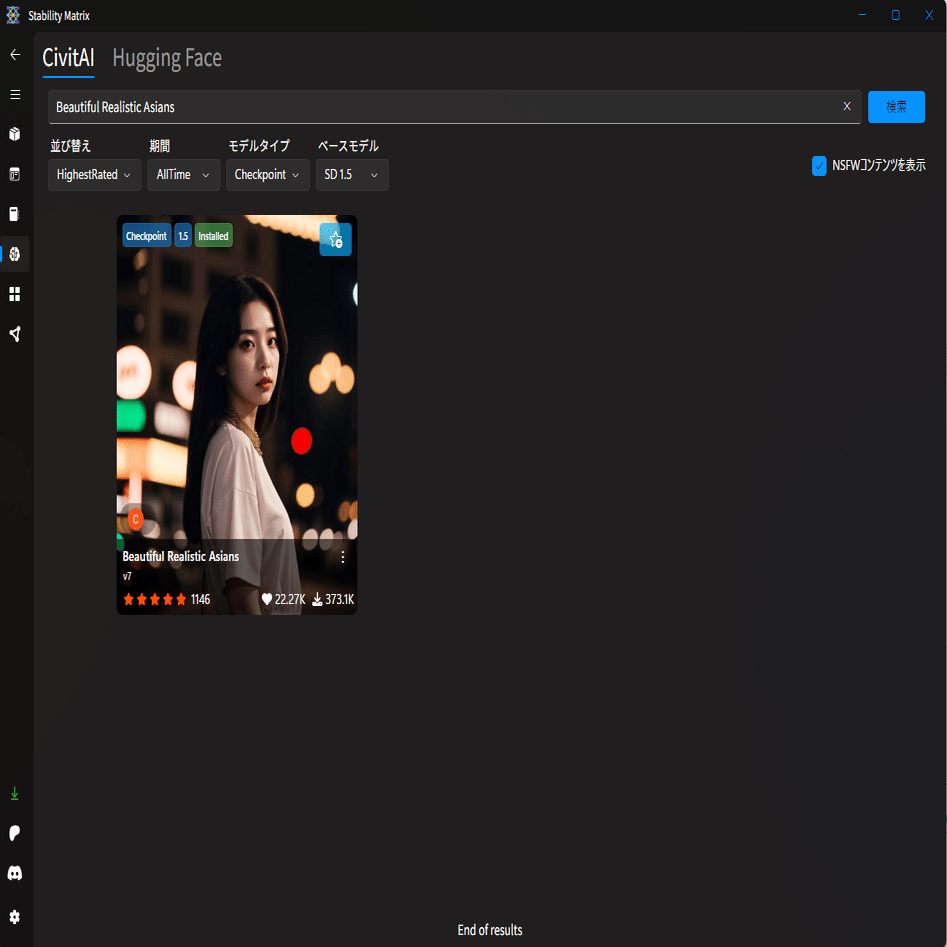Select the Model Browser brain icon

[x=15, y=254]
